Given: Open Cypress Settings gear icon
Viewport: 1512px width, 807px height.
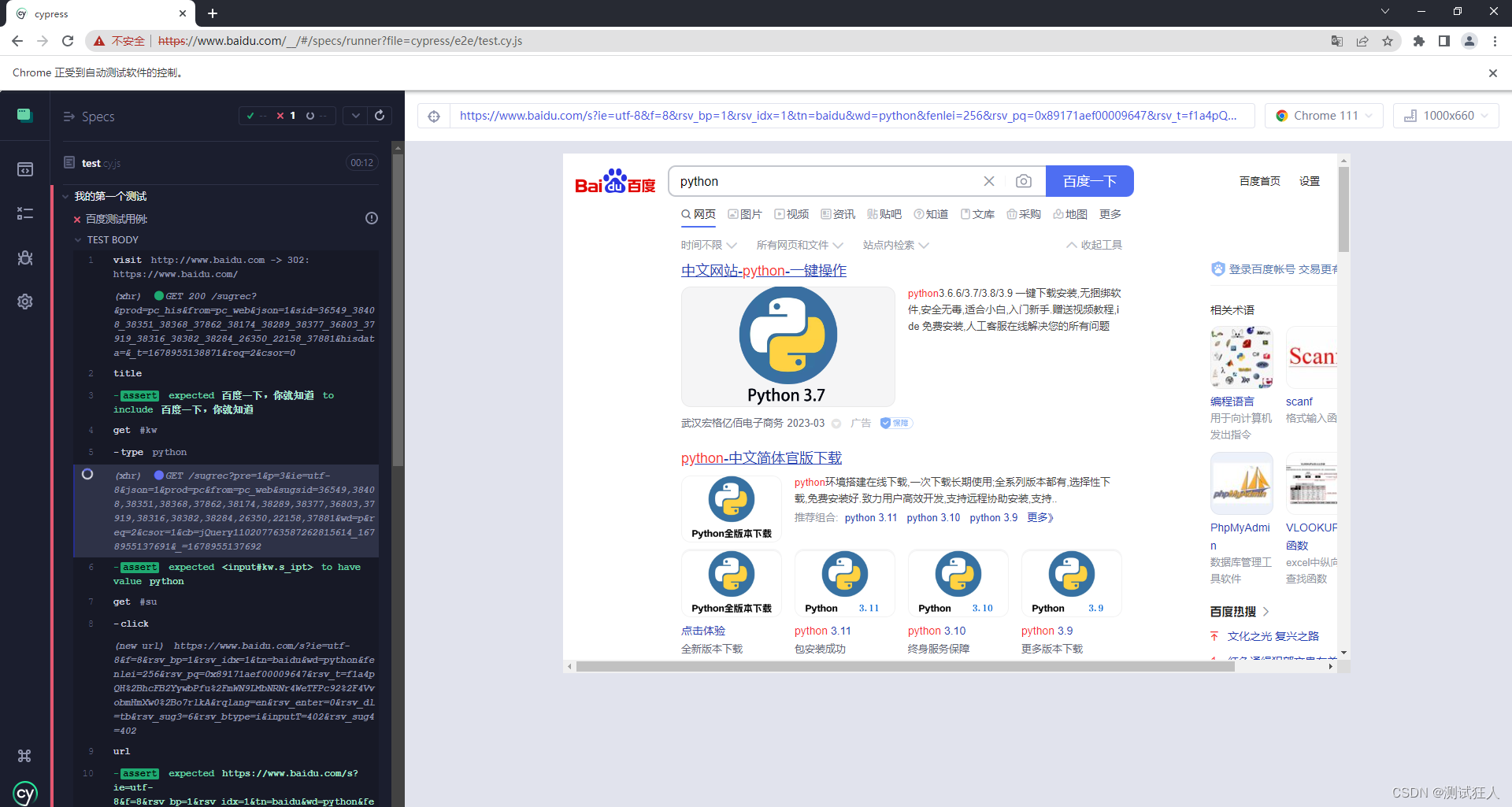Looking at the screenshot, I should tap(25, 302).
